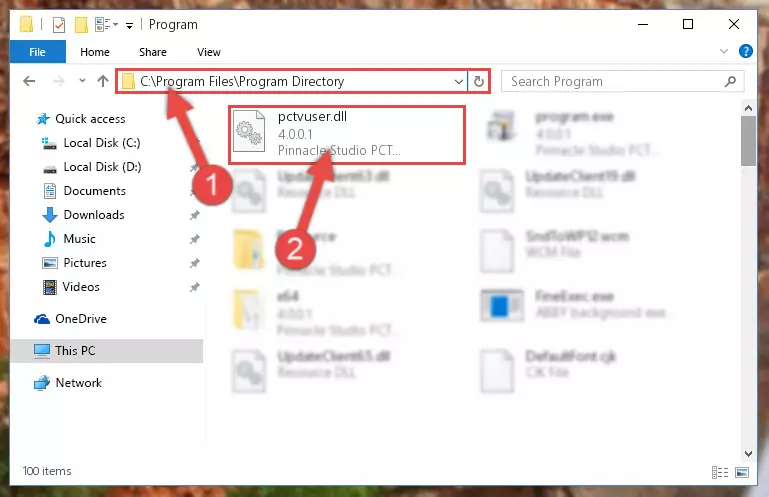Viewport: 769px width, 497px height.
Task: Click the Pictures pin icon
Action: 195,263
